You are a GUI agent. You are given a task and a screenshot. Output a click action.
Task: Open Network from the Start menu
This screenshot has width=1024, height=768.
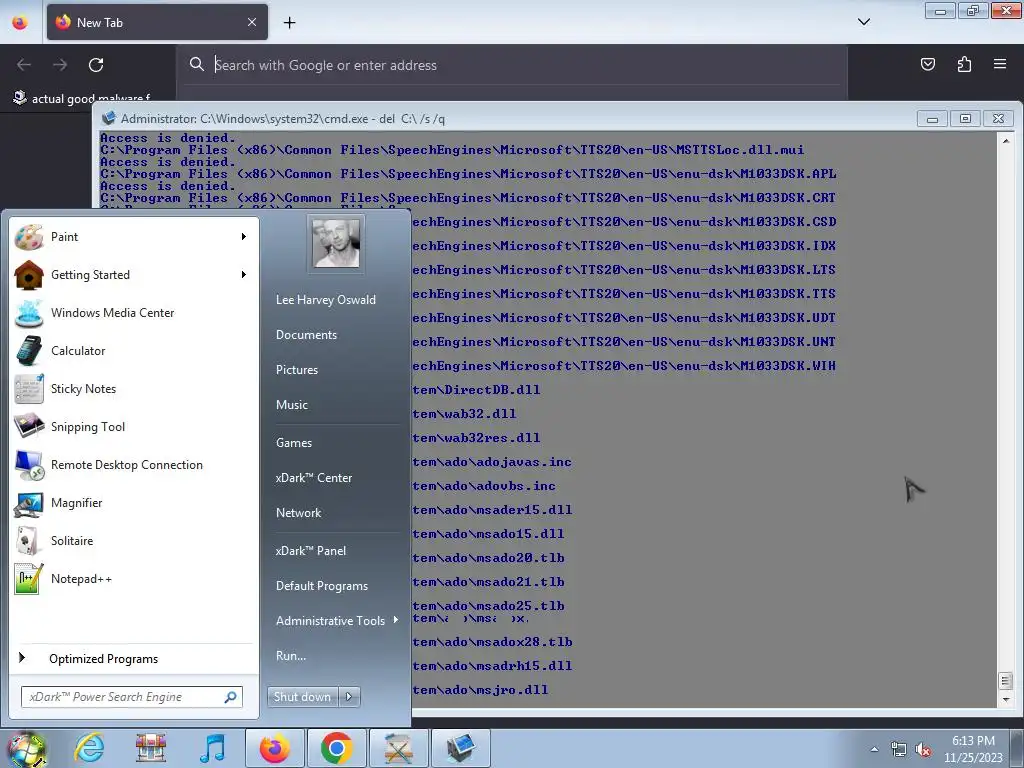click(298, 513)
